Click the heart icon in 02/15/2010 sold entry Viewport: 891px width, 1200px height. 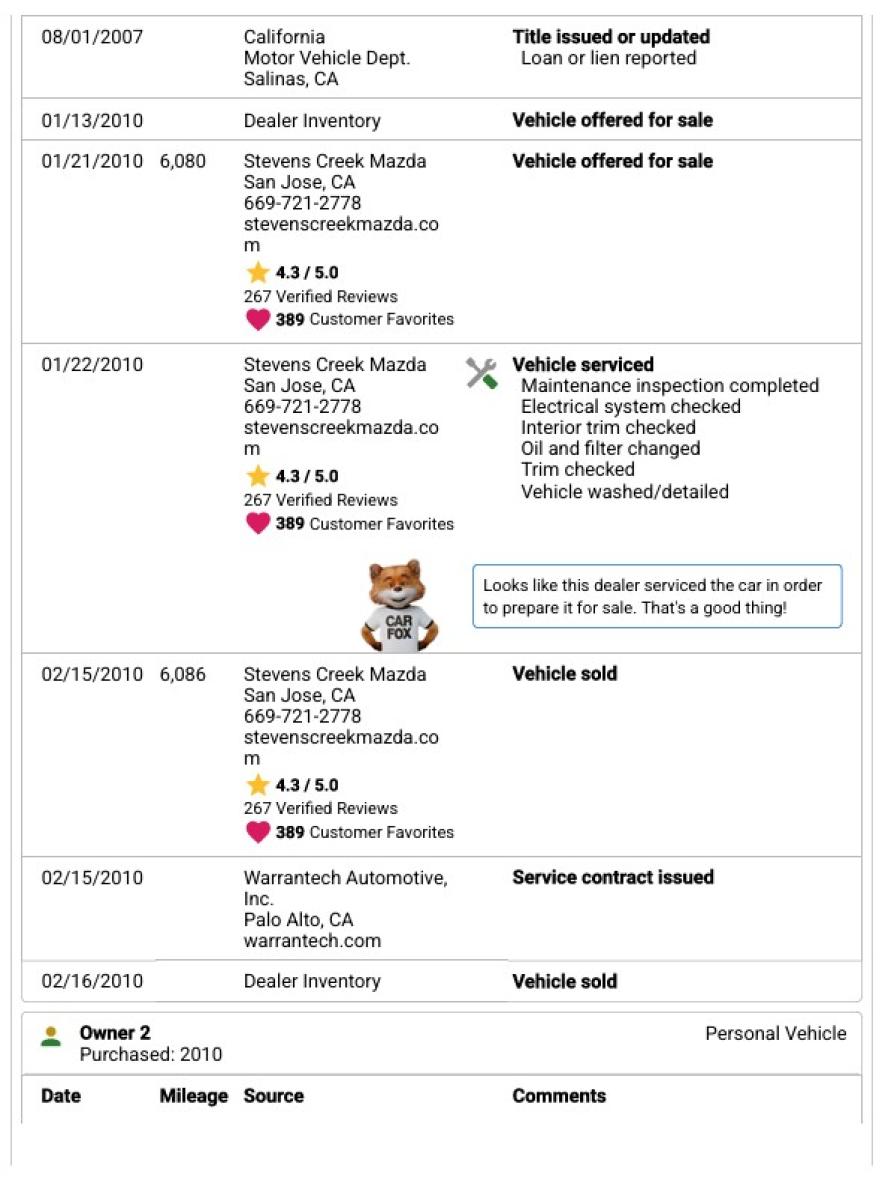click(258, 832)
